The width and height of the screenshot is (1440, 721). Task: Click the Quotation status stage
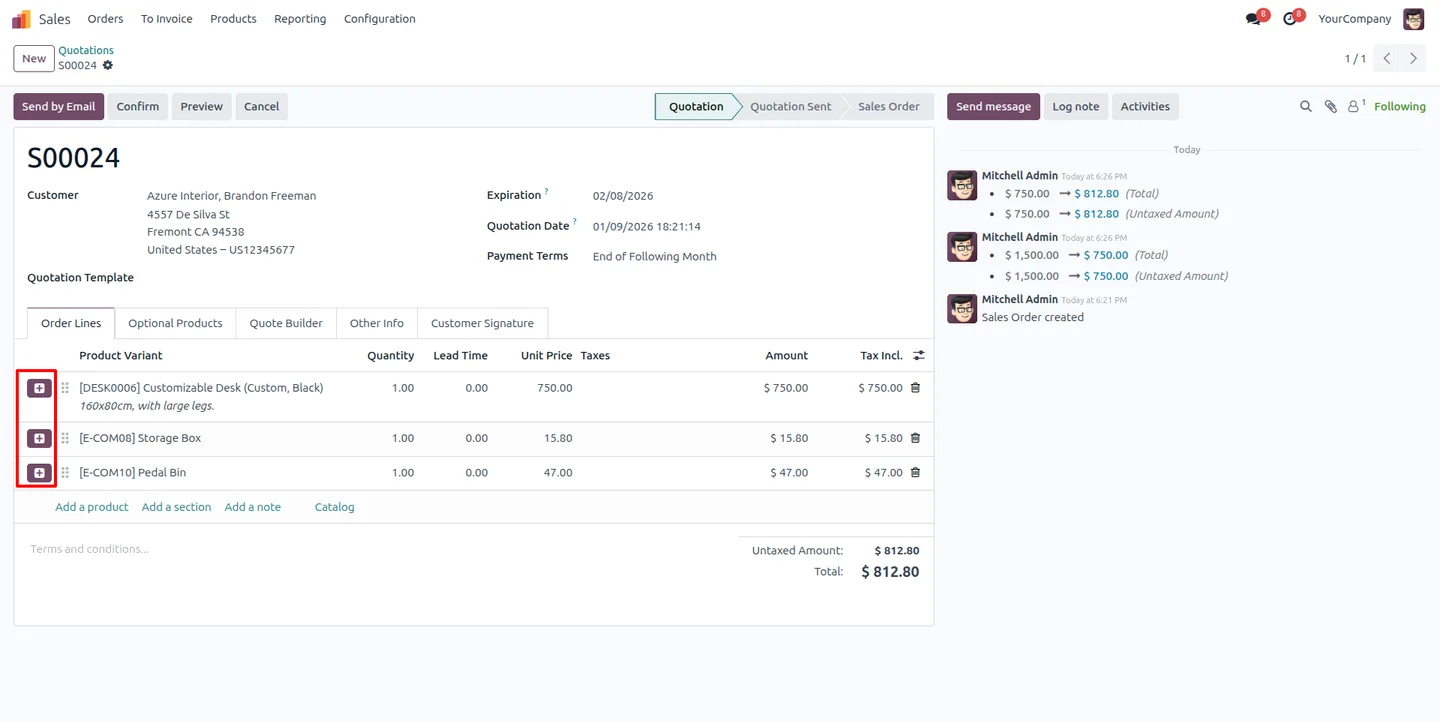[696, 107]
